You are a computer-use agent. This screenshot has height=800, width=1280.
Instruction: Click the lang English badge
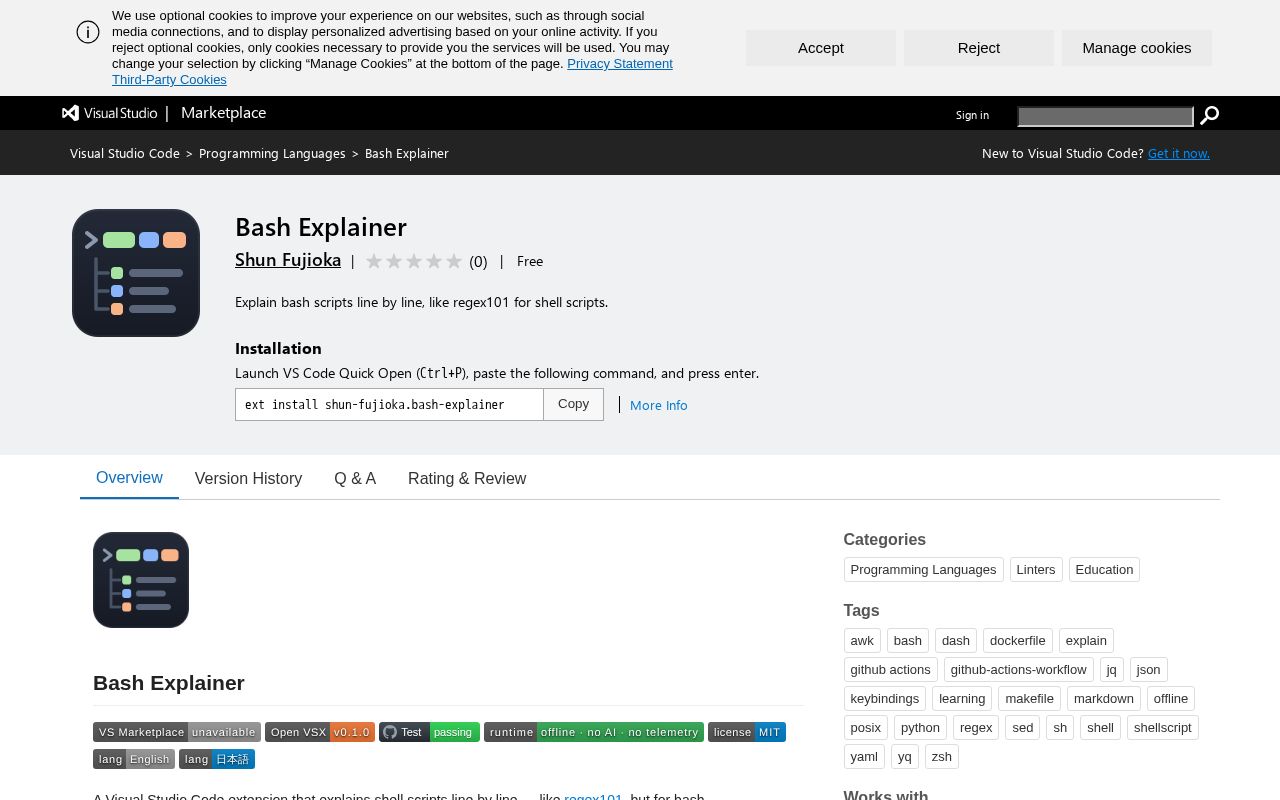[134, 759]
